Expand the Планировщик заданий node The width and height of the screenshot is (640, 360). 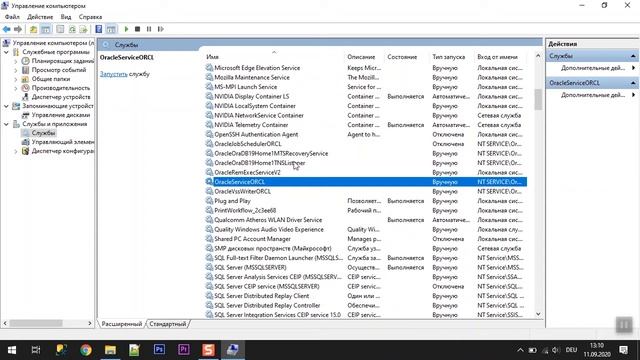click(16, 61)
